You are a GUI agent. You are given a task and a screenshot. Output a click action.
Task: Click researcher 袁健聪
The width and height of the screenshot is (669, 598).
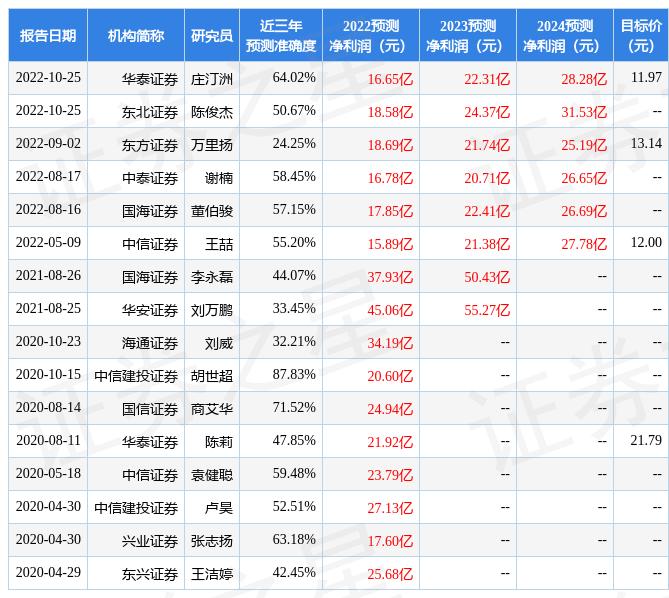tap(212, 475)
